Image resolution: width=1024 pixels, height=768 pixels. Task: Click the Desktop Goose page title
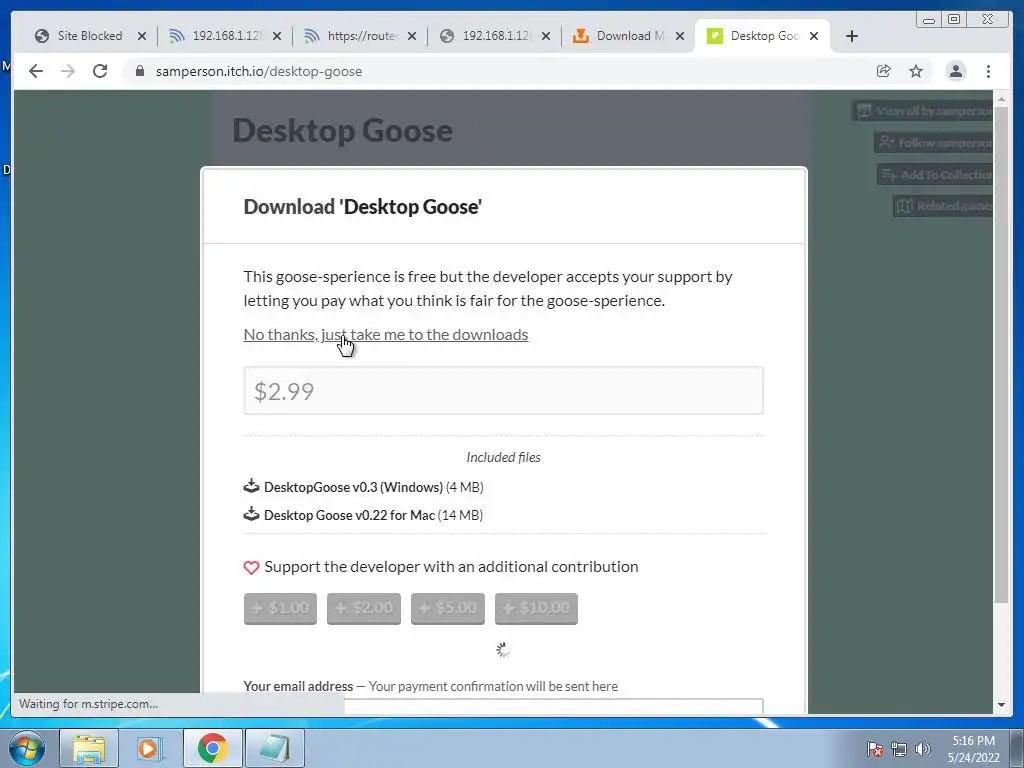pyautogui.click(x=342, y=130)
